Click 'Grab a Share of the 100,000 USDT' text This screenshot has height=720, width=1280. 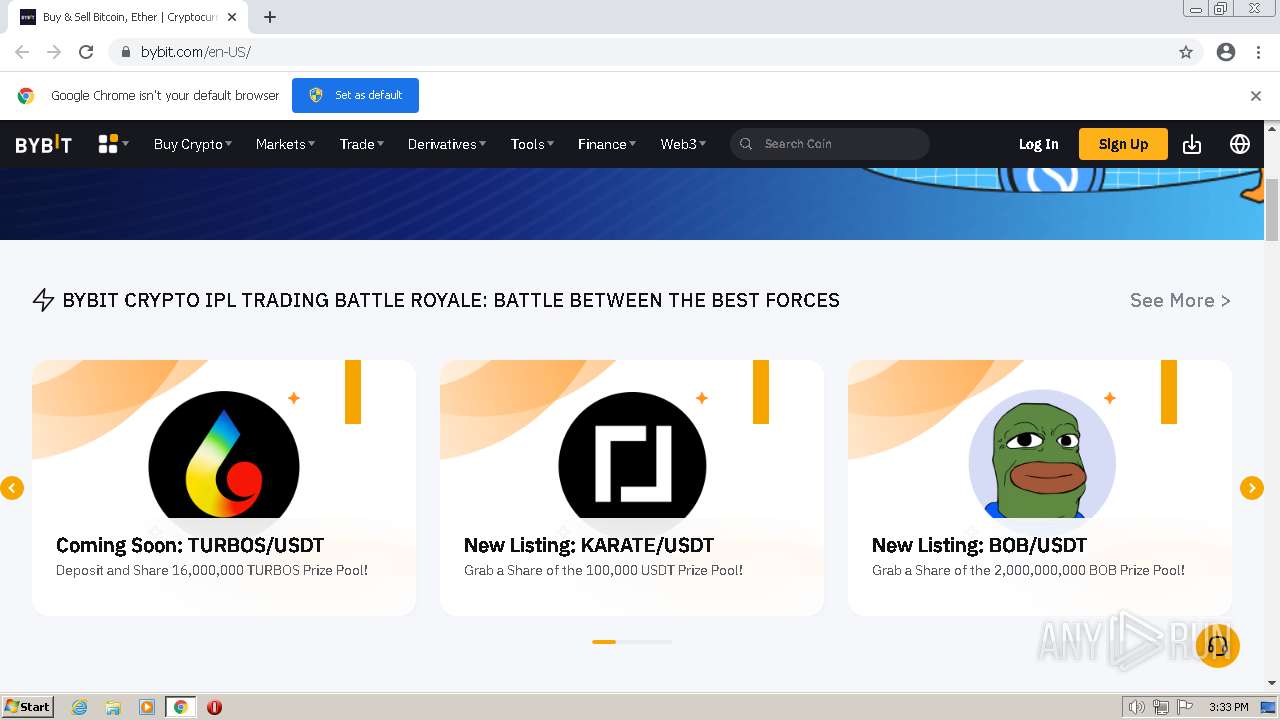click(x=570, y=570)
